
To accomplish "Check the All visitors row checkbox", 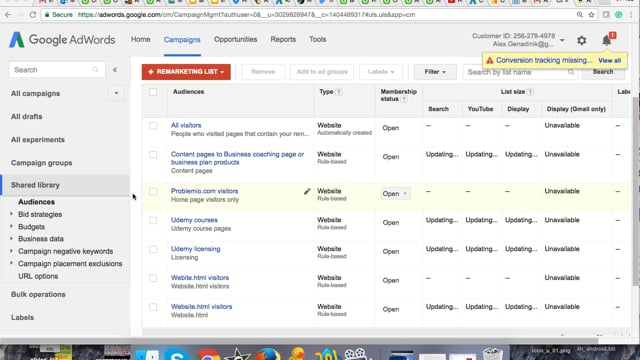I will tap(153, 126).
